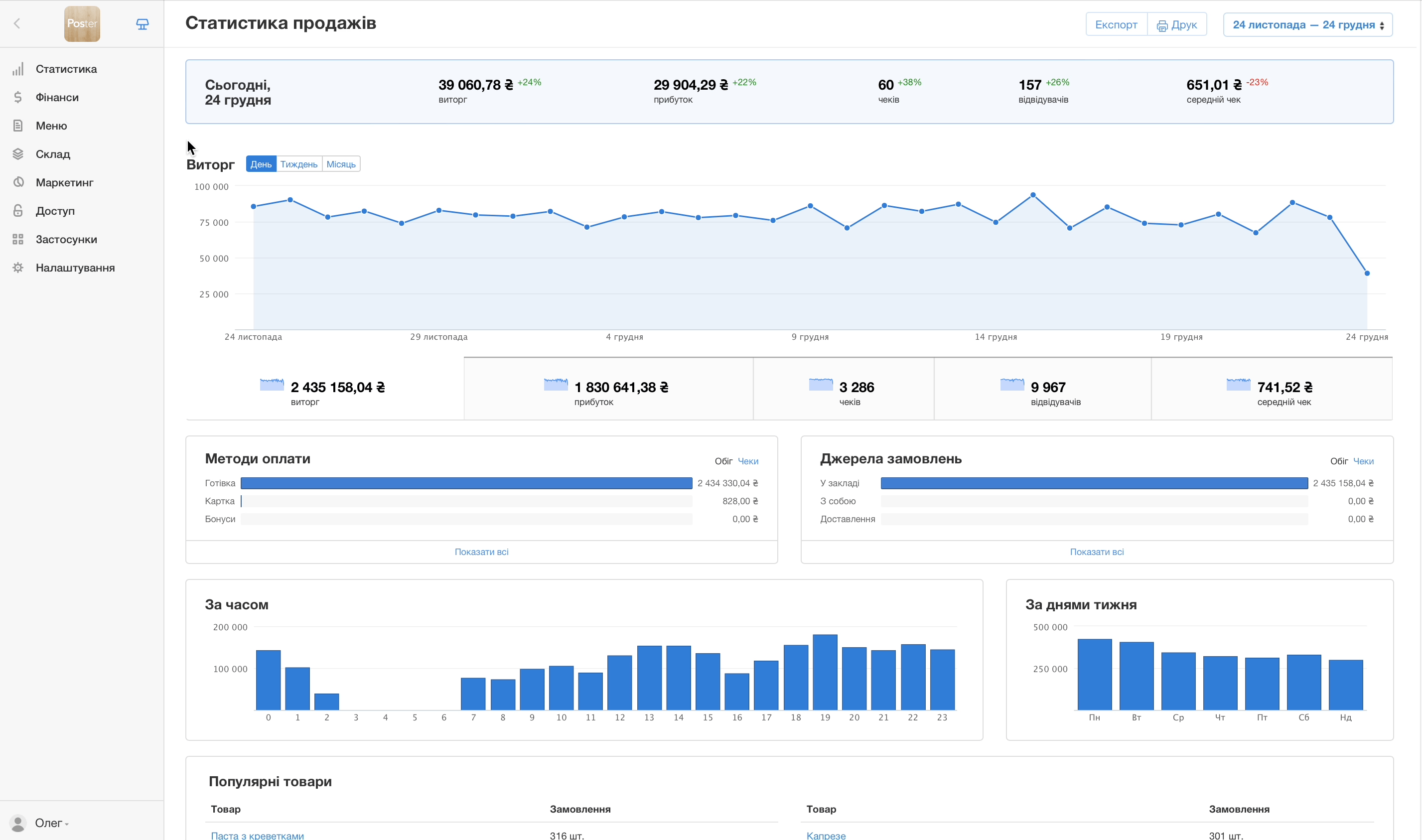This screenshot has width=1422, height=840.
Task: Click the Finance dollar sign icon
Action: [x=18, y=97]
